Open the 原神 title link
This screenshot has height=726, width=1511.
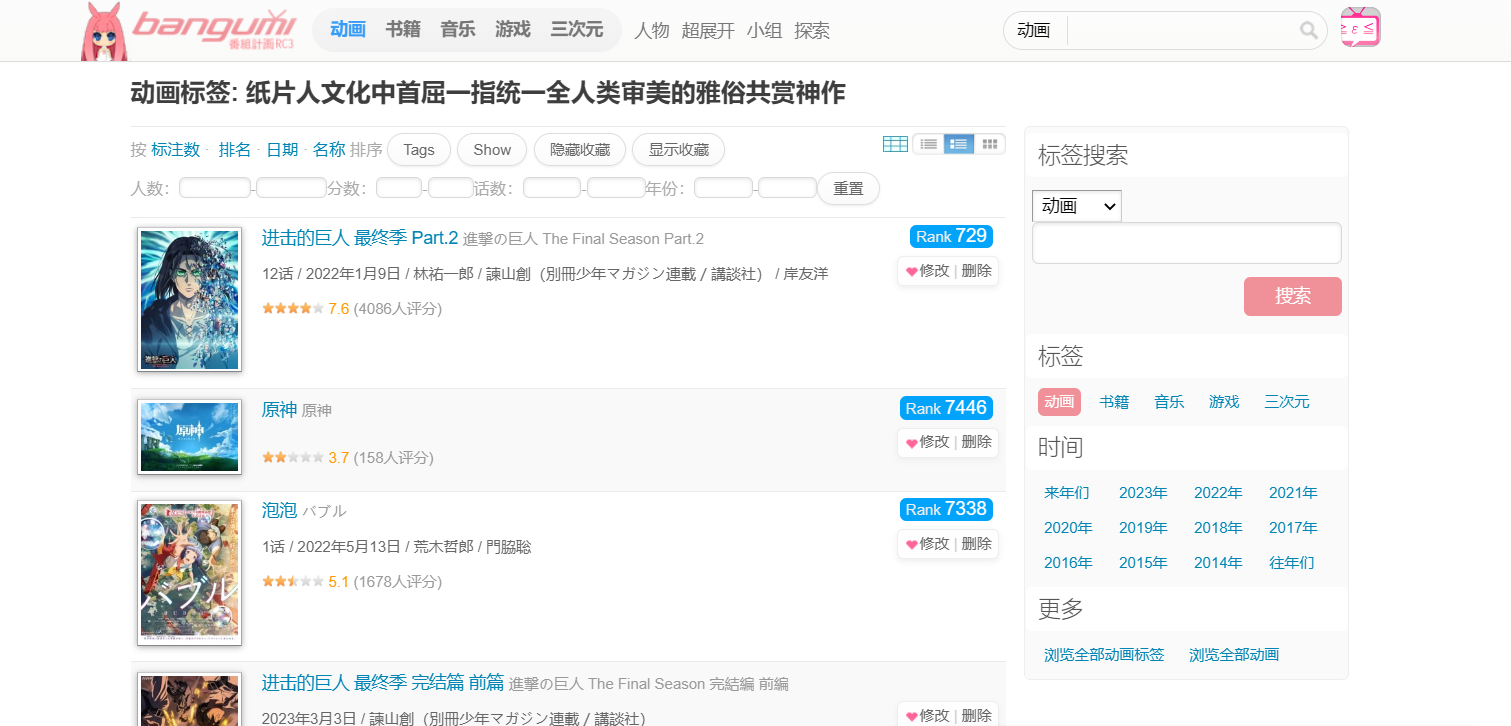click(279, 410)
